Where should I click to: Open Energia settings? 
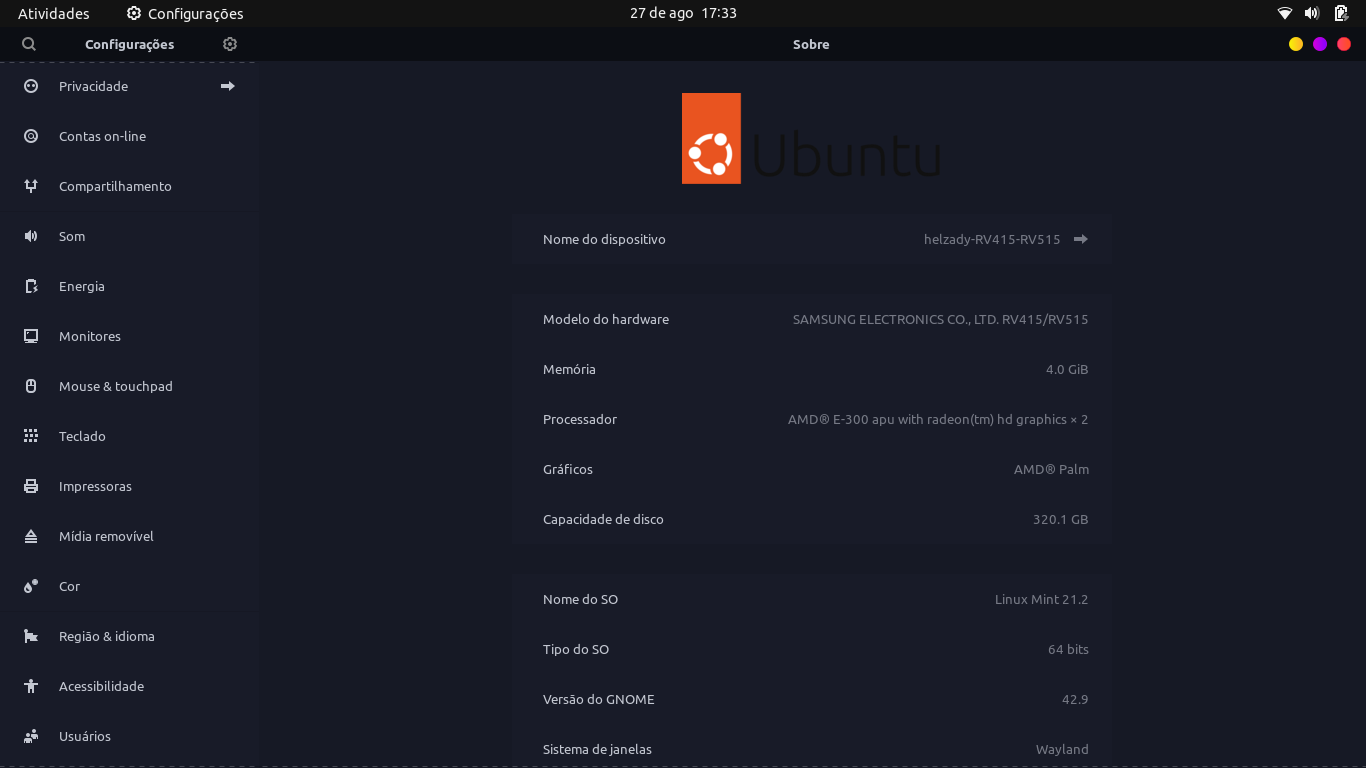point(129,286)
